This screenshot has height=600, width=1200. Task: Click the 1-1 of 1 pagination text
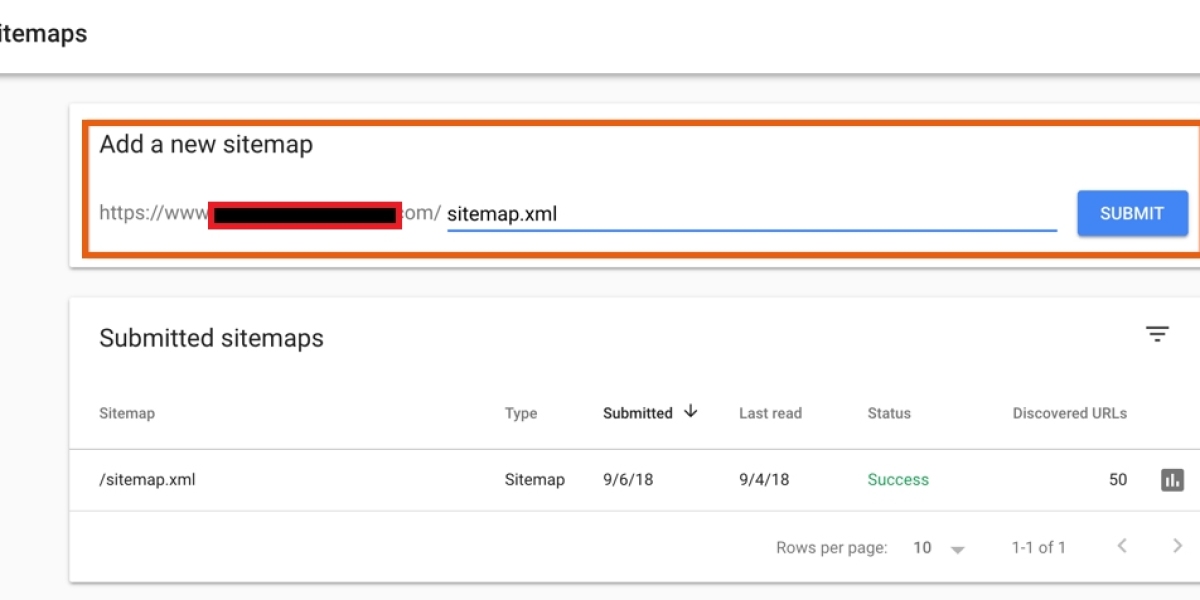[x=1038, y=548]
